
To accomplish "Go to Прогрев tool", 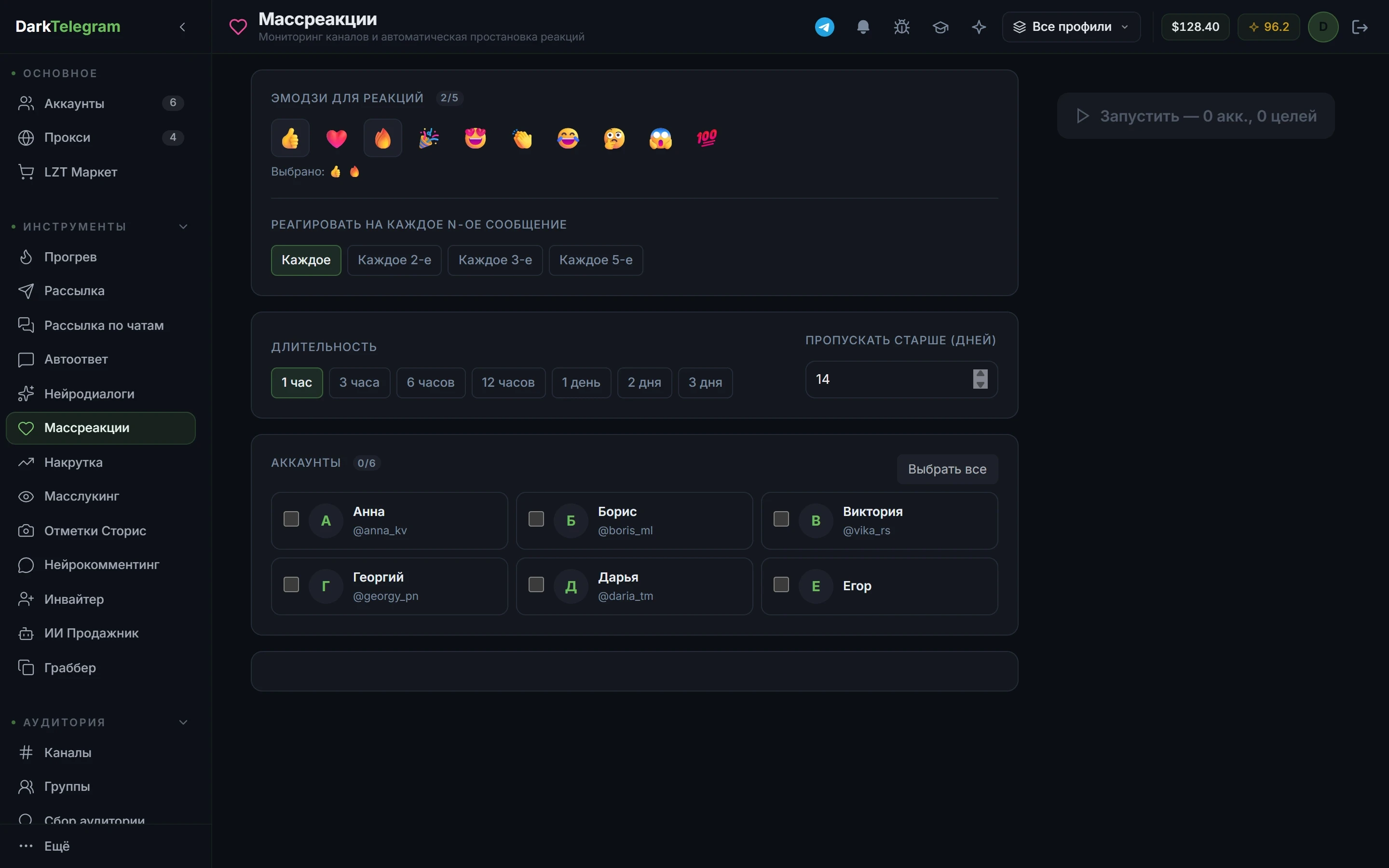I will point(100,257).
